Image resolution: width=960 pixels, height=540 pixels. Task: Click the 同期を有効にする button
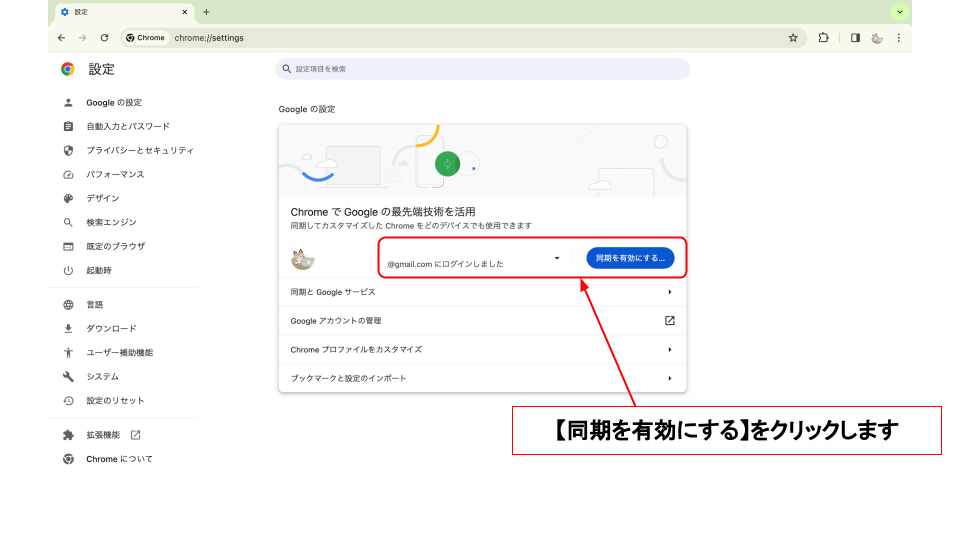coord(630,258)
